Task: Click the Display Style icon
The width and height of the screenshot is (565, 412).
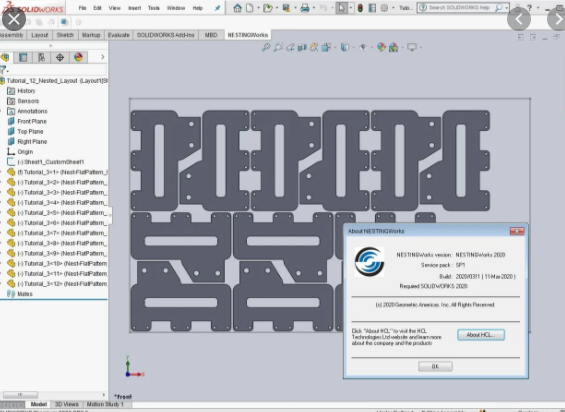Action: (345, 47)
